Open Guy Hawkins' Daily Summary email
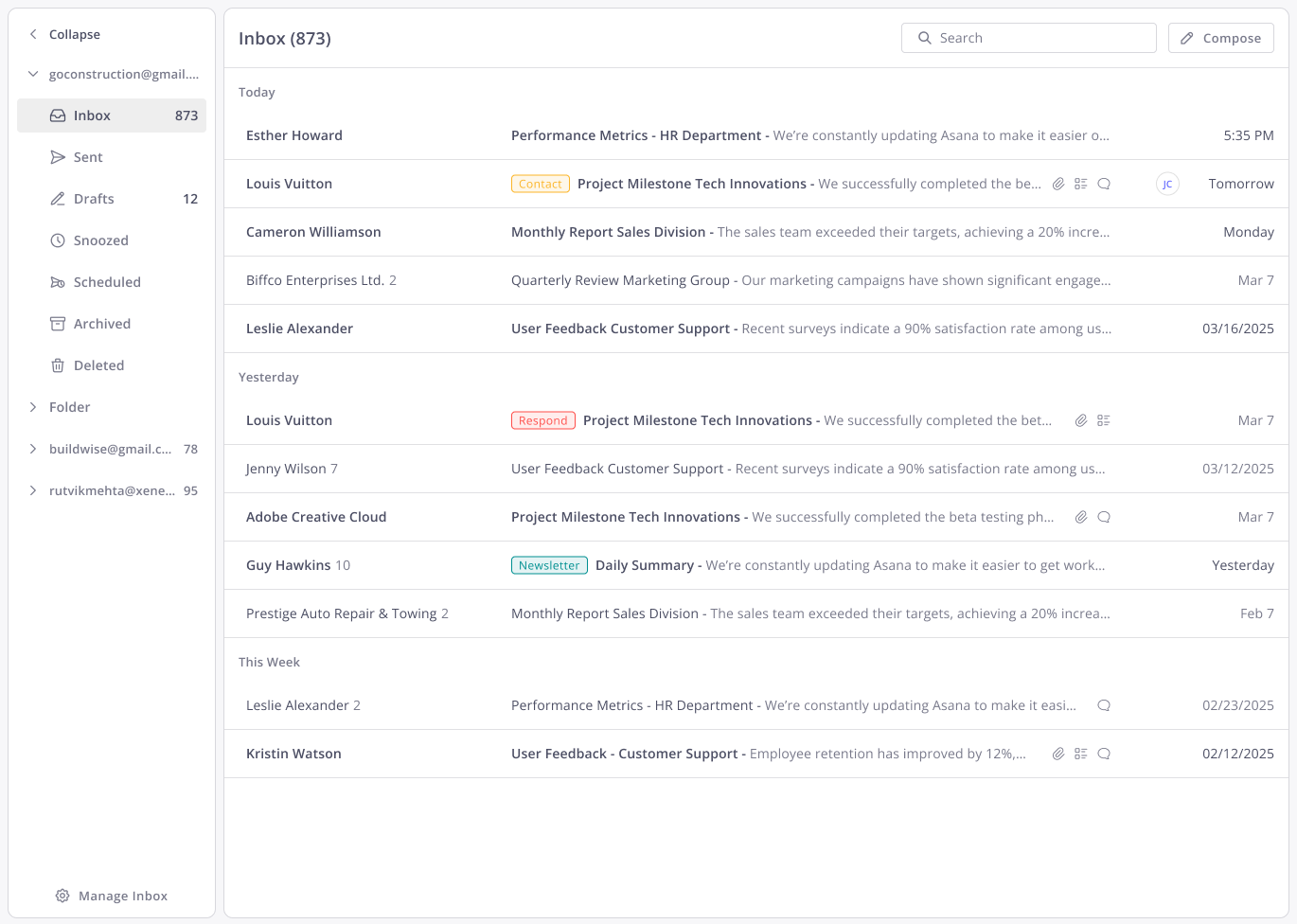1297x924 pixels. point(756,565)
